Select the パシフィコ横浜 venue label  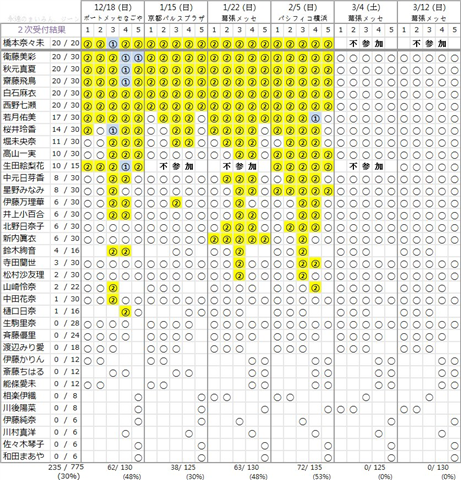pos(303,18)
